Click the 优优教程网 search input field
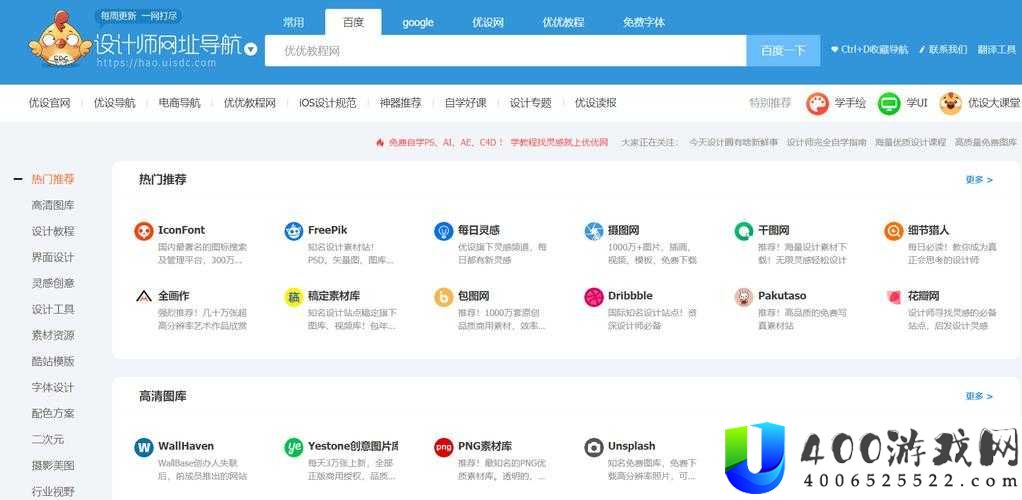 pyautogui.click(x=505, y=51)
